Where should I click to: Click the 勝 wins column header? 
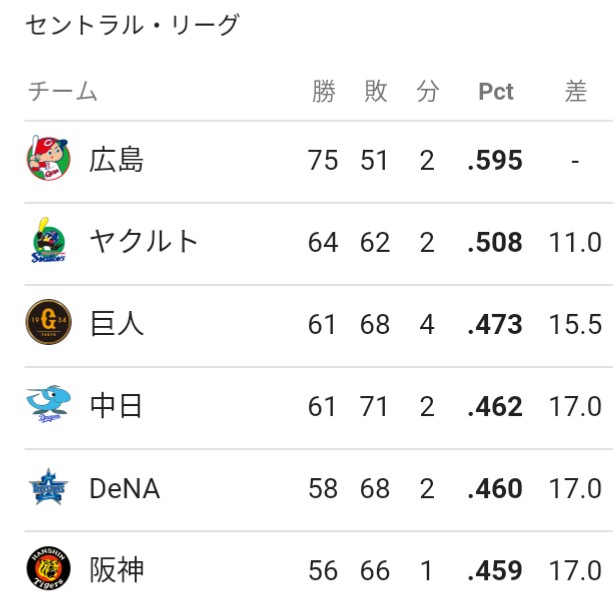coord(324,91)
